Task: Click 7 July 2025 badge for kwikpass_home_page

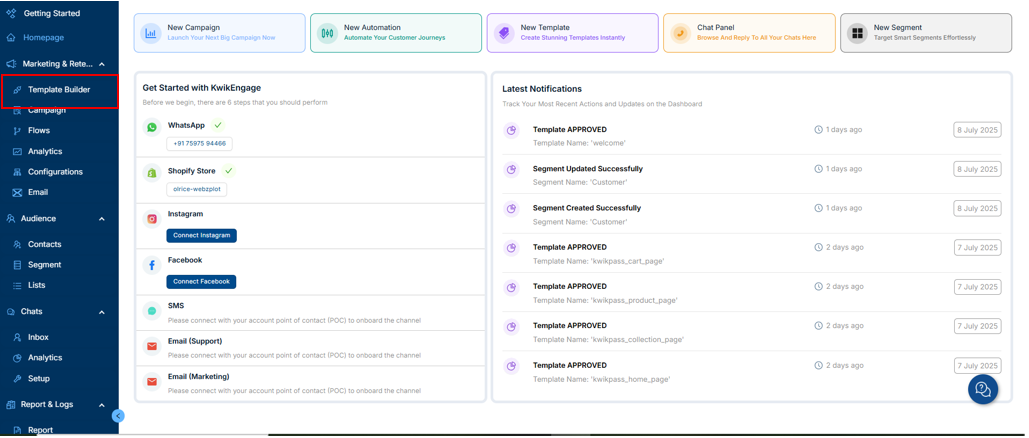Action: 977,366
